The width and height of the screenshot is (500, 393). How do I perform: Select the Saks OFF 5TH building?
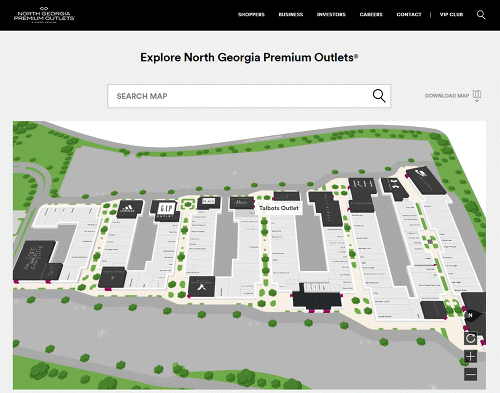click(36, 261)
